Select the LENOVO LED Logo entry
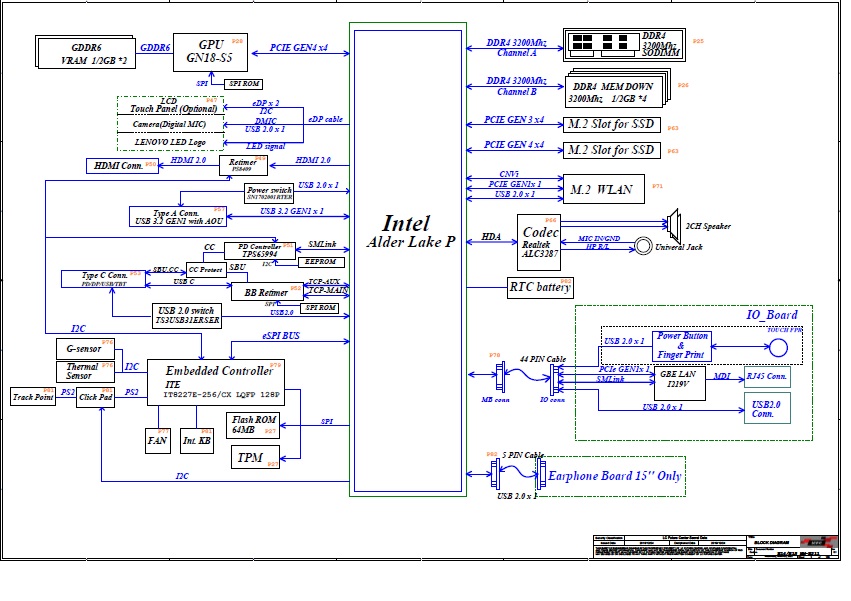 170,142
